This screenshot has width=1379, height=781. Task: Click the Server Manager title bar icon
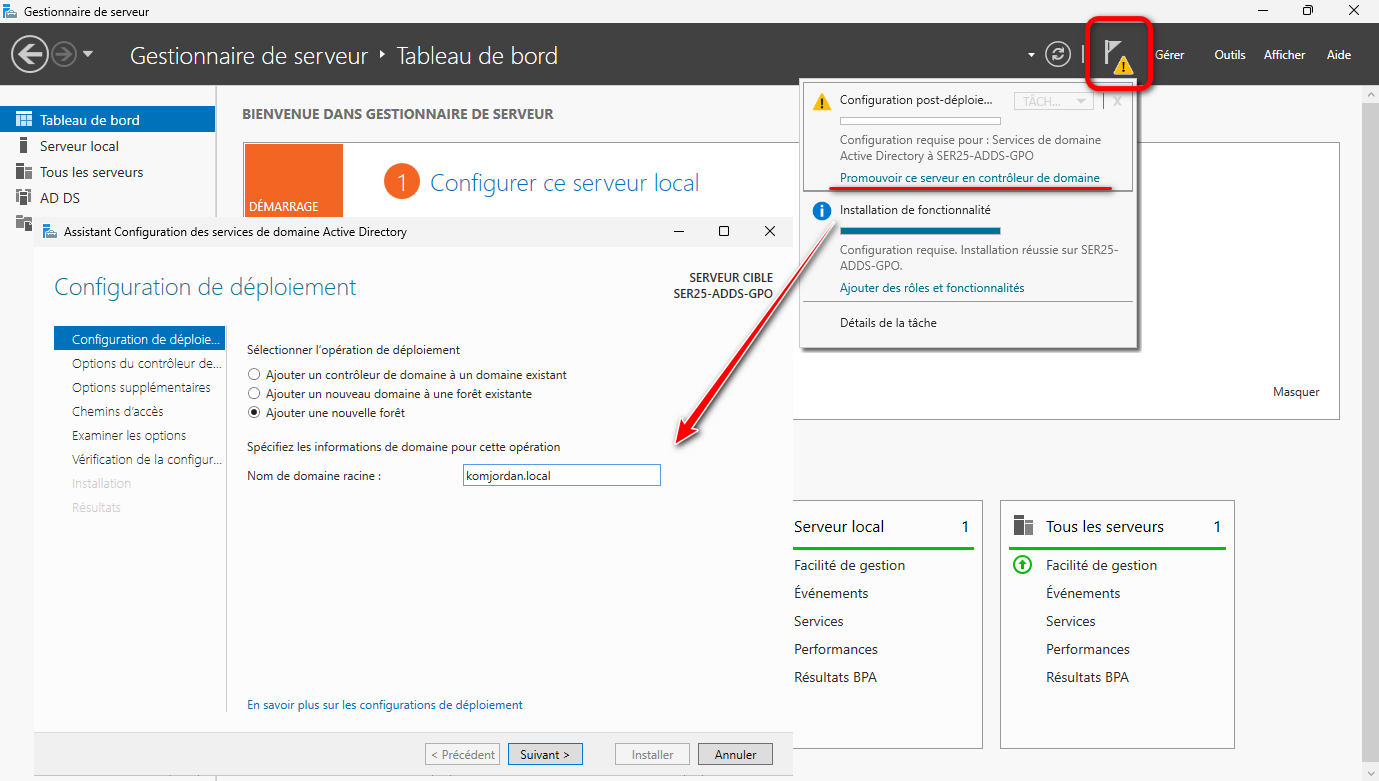click(x=11, y=11)
